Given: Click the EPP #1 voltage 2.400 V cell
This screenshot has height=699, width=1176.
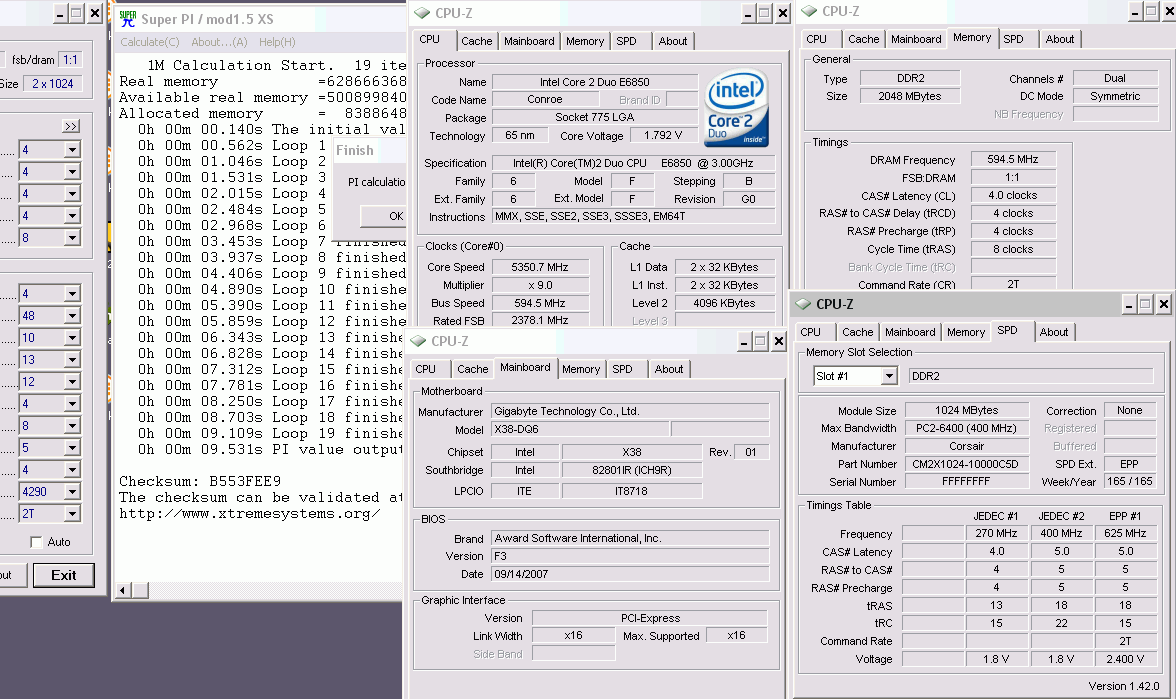Looking at the screenshot, I should 1125,659.
